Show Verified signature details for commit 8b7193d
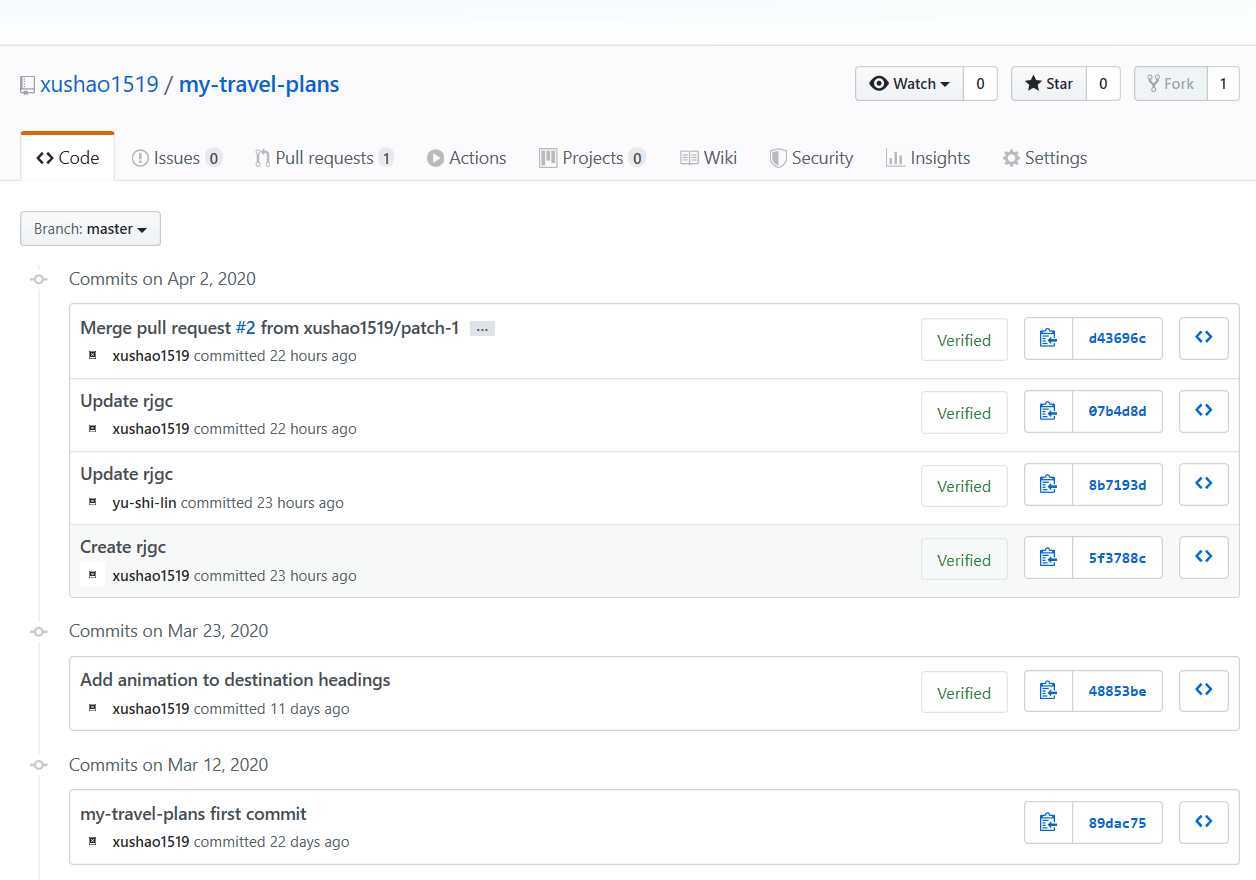The height and width of the screenshot is (880, 1256). coord(964,486)
